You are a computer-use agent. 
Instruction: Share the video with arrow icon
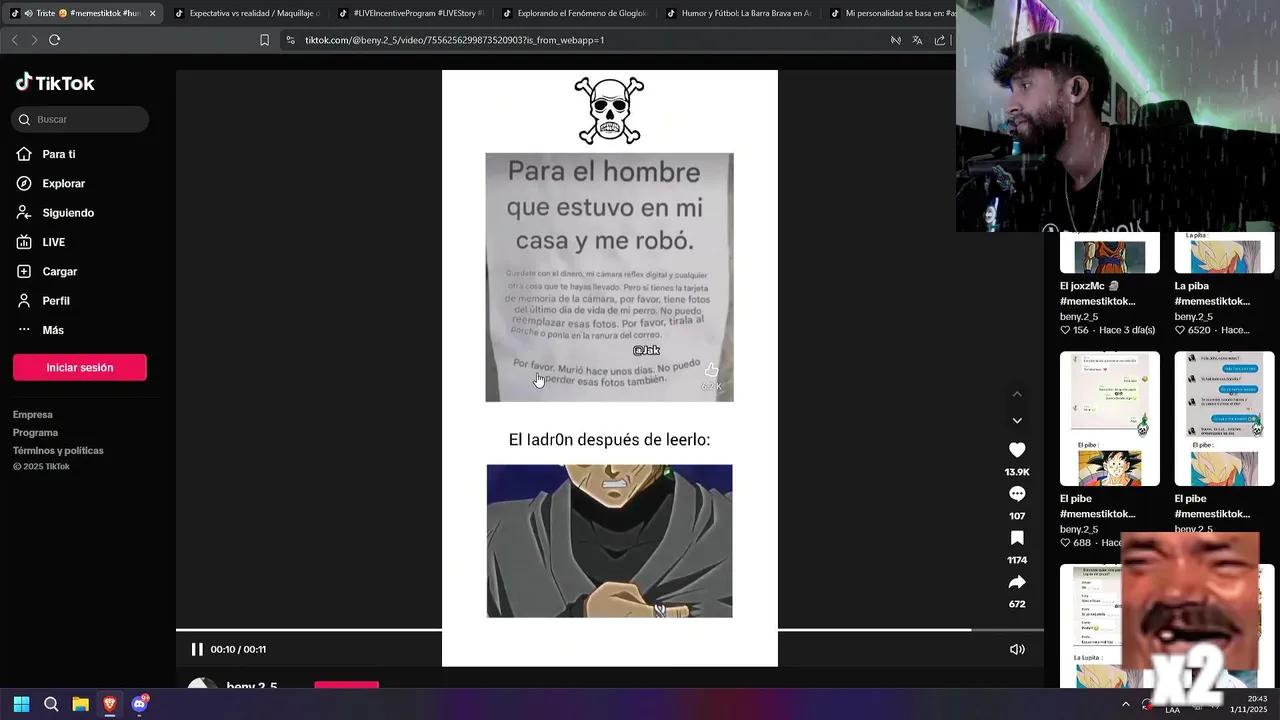(1017, 582)
